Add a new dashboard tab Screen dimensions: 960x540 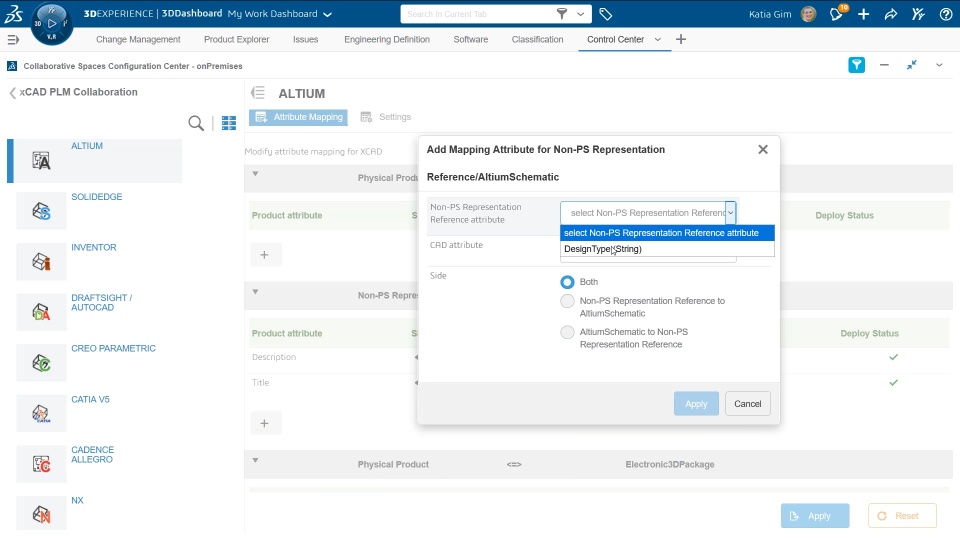(x=681, y=39)
